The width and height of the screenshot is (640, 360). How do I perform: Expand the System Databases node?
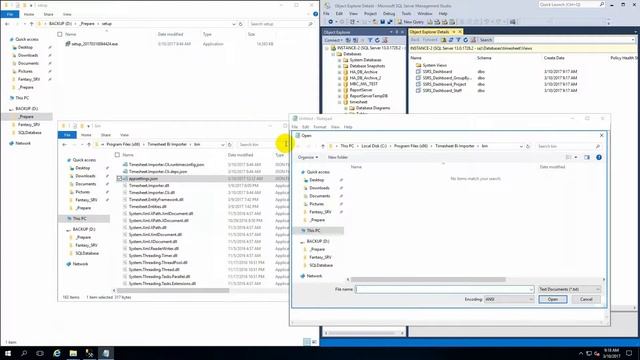(x=339, y=60)
